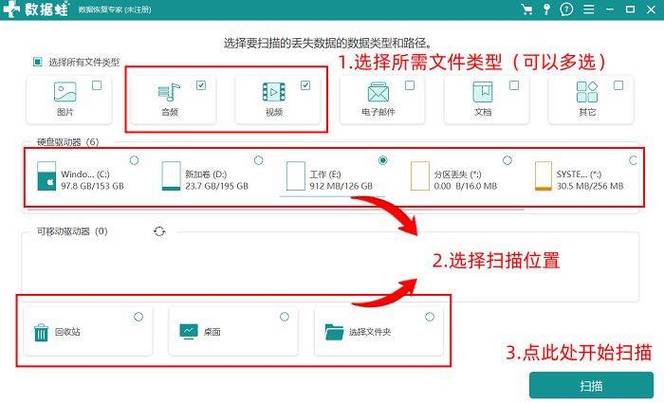This screenshot has height=403, width=664.
Task: Click the Windows (C:) drive icon
Action: point(46,176)
